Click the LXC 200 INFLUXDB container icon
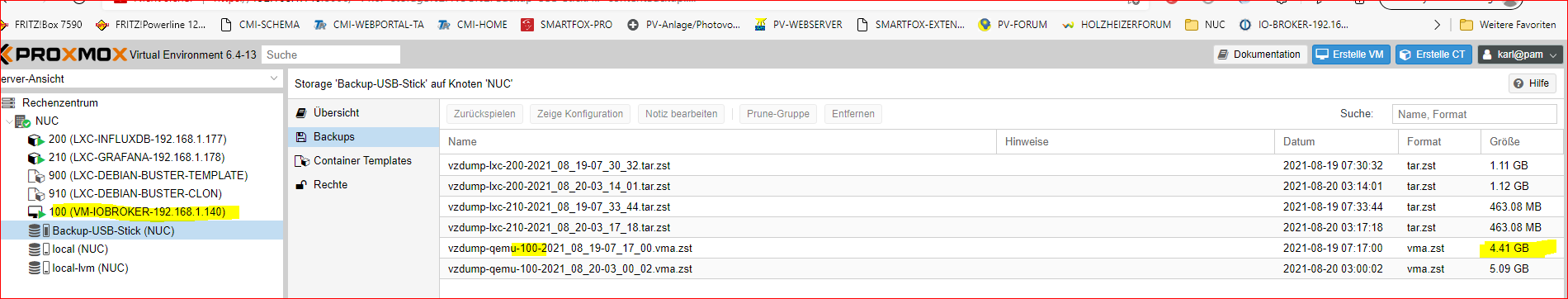This screenshot has height=299, width=1568. pyautogui.click(x=35, y=140)
